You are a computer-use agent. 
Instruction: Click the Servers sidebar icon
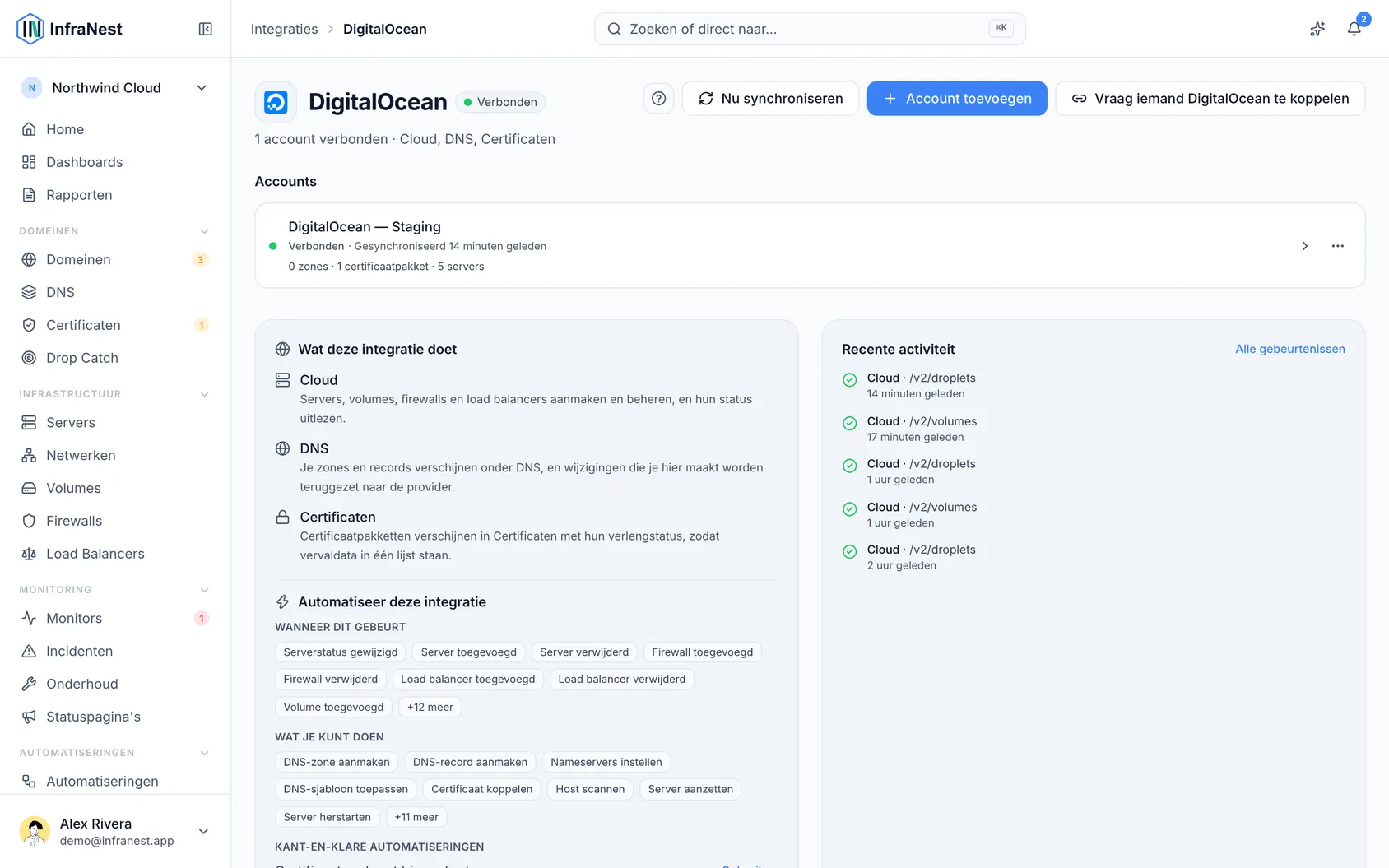29,422
